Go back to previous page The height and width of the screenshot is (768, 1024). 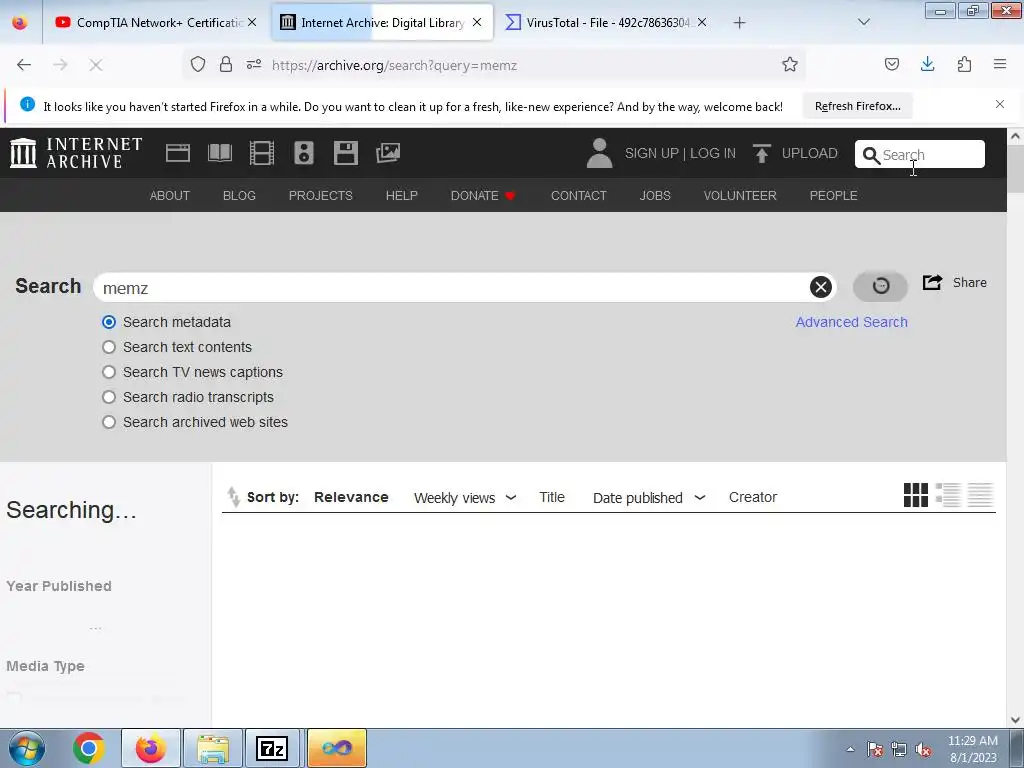(x=24, y=65)
